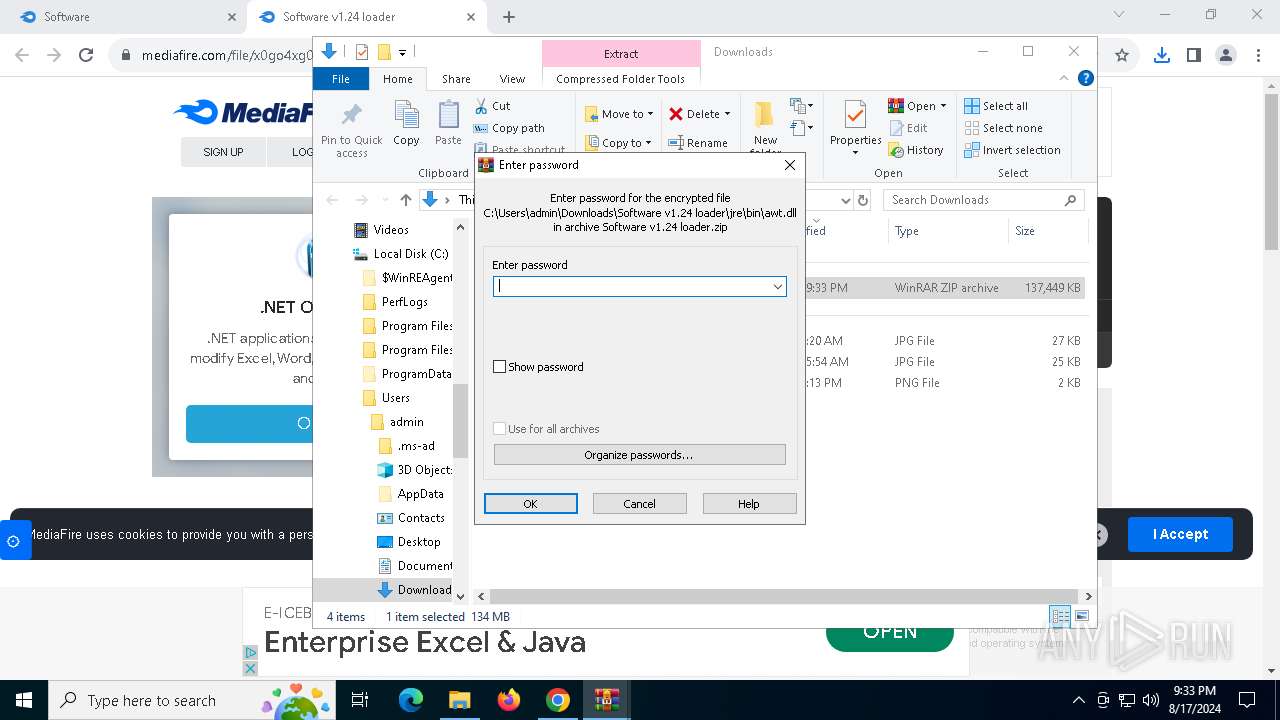The height and width of the screenshot is (720, 1280).
Task: Click the Copy icon in Clipboard group
Action: coord(406,116)
